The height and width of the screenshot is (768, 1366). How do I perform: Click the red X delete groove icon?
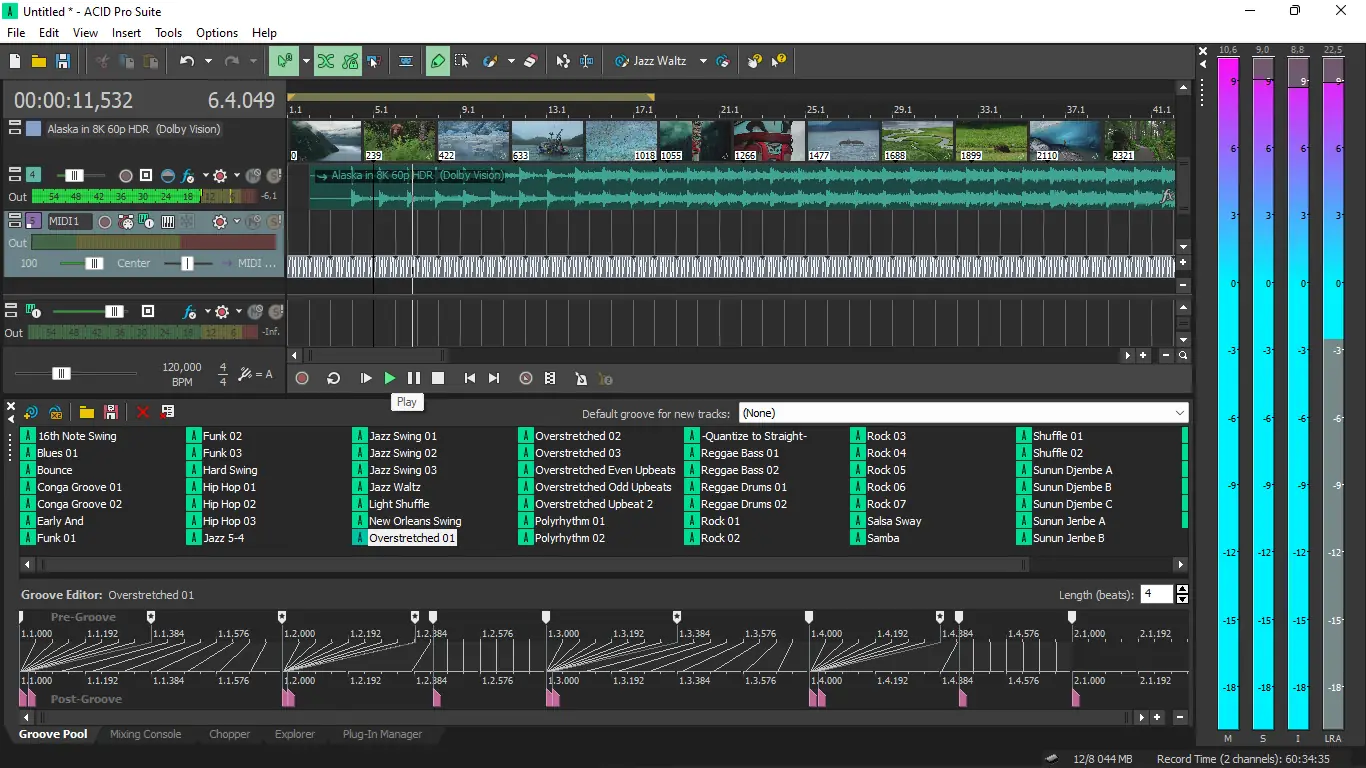pyautogui.click(x=143, y=412)
